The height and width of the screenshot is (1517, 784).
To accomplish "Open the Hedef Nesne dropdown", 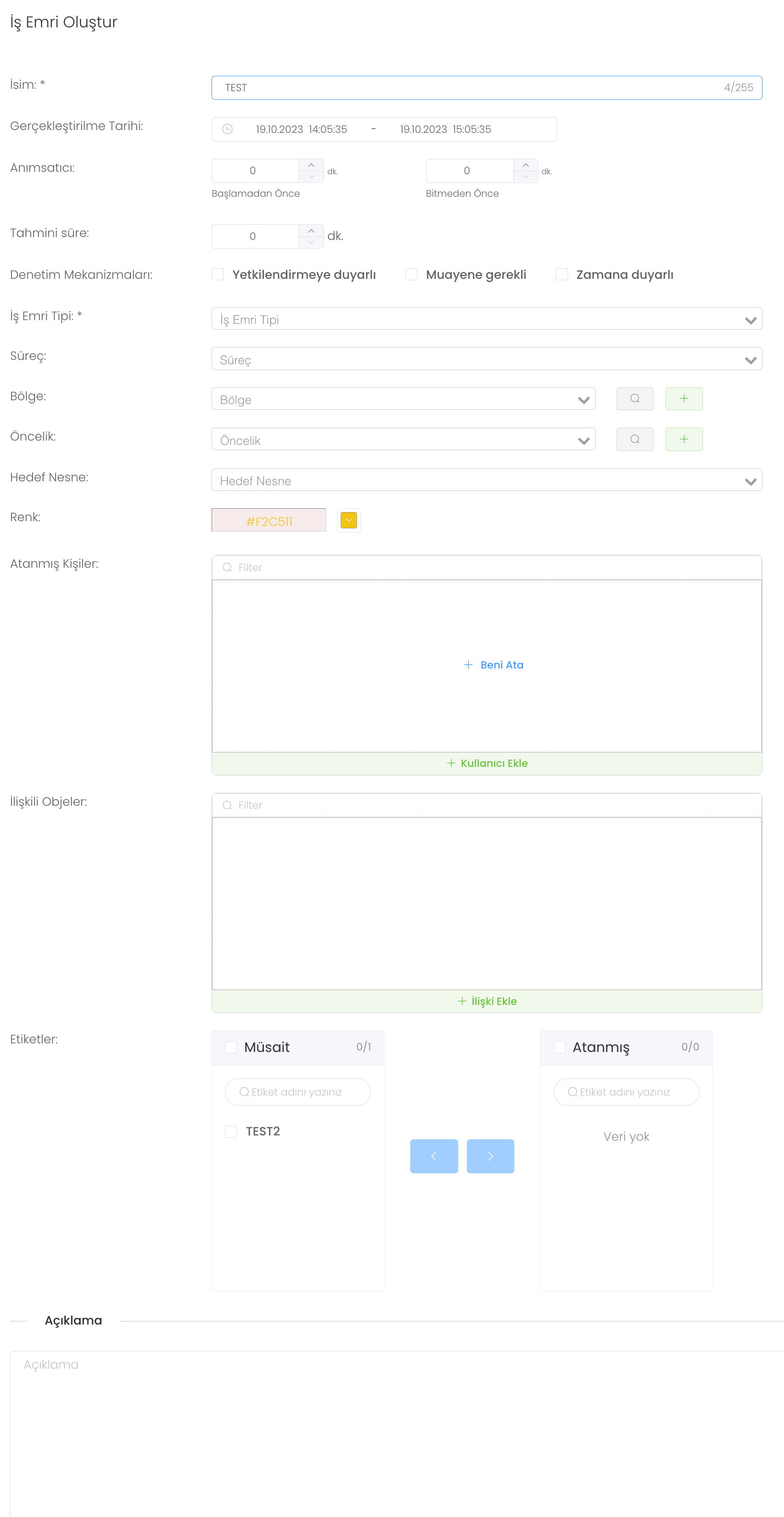I will click(x=486, y=480).
